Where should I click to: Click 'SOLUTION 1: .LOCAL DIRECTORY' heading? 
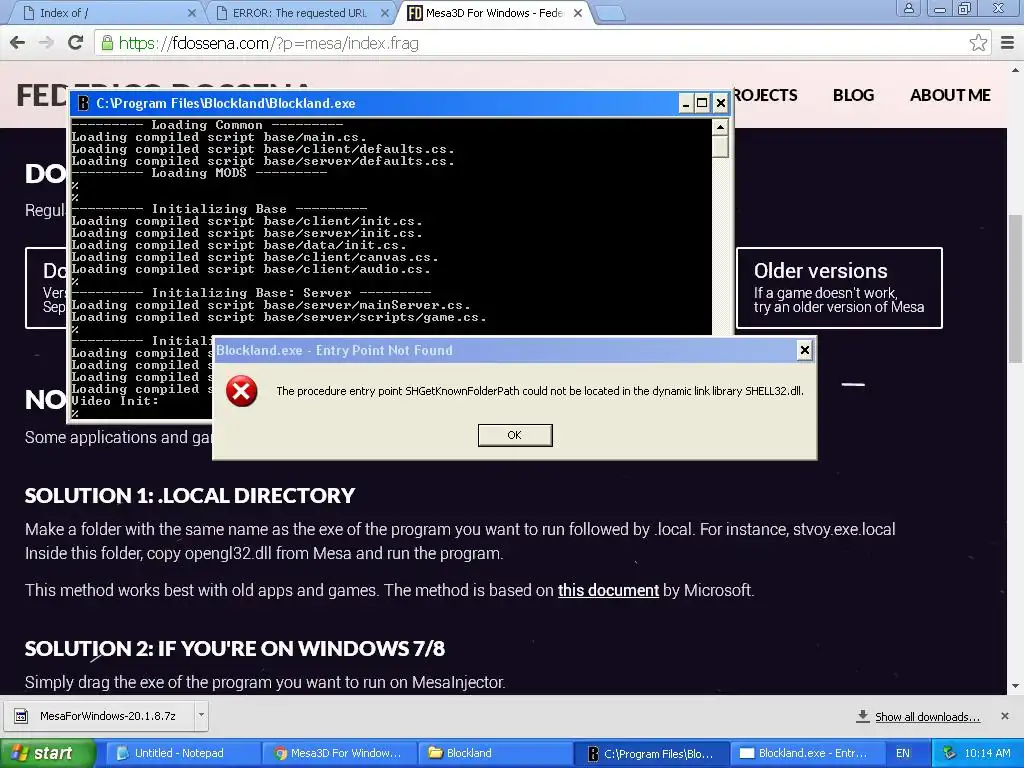click(189, 496)
